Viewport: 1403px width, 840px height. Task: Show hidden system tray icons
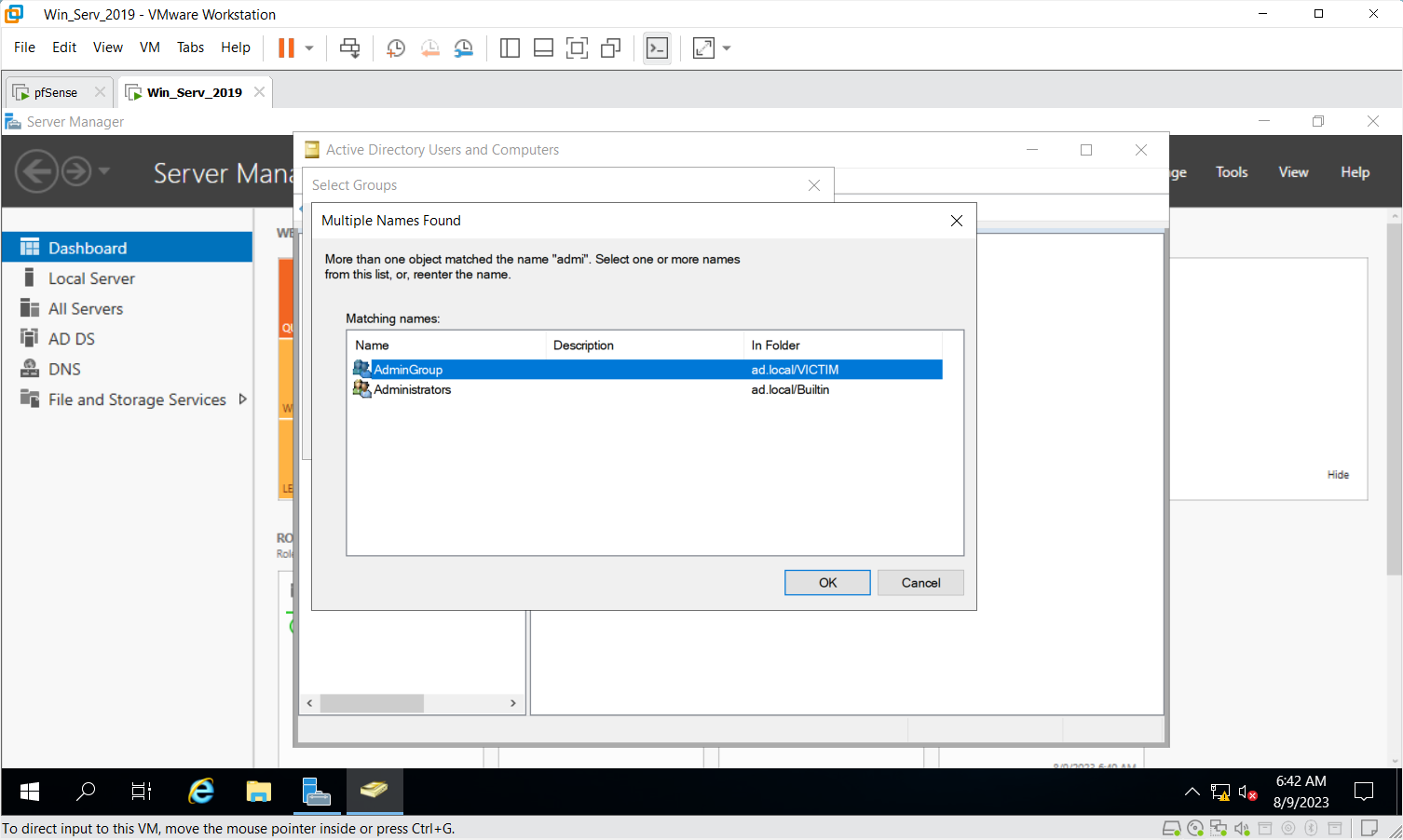(x=1192, y=793)
